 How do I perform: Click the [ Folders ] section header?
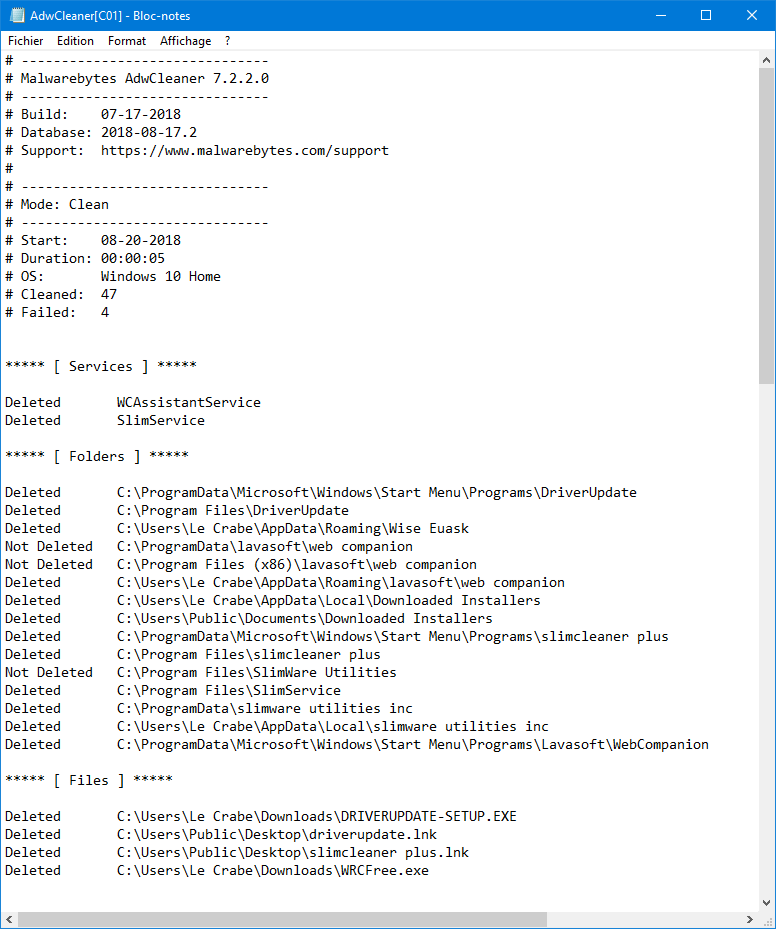coord(97,456)
